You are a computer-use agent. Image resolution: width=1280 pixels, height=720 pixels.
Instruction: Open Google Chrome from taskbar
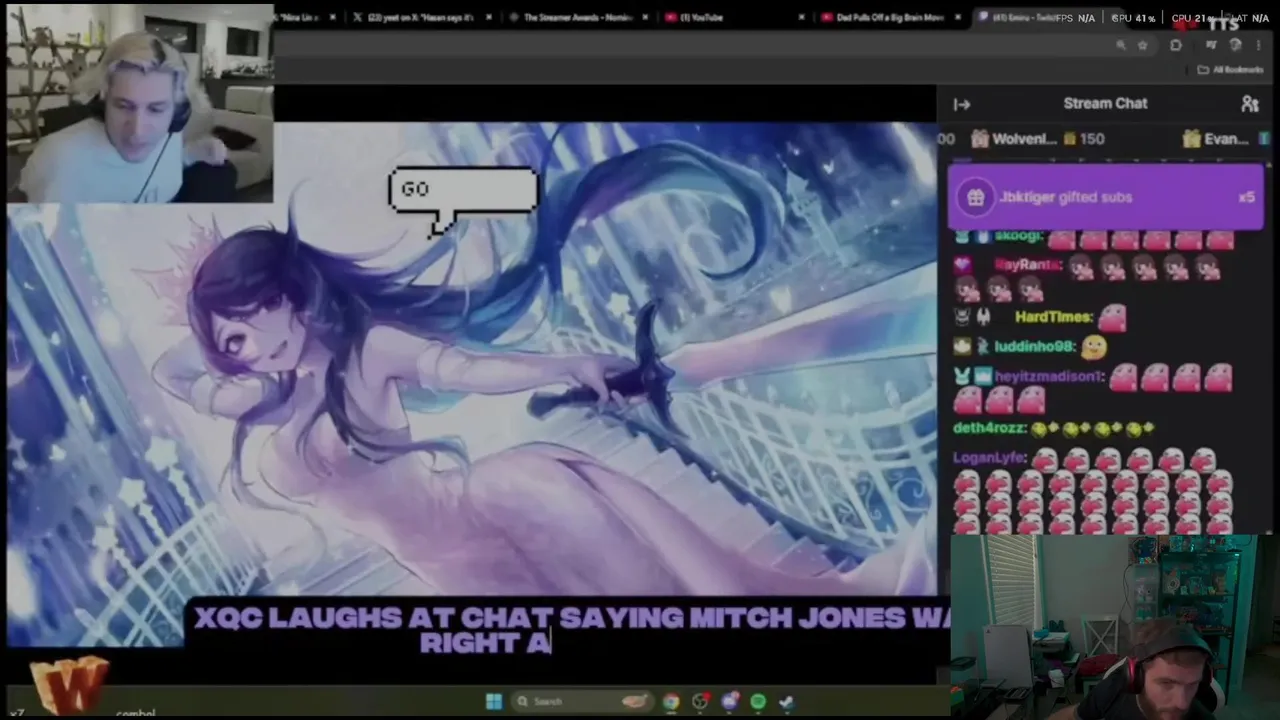coord(670,701)
